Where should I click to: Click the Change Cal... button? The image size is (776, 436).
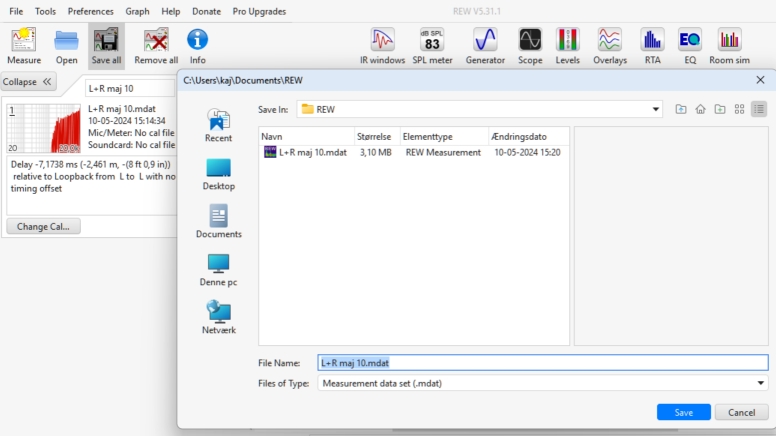(x=43, y=227)
